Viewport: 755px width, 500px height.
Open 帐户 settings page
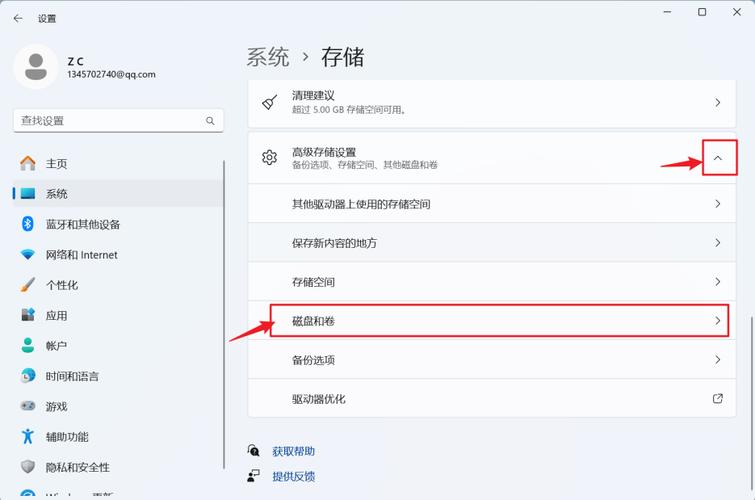click(x=118, y=345)
